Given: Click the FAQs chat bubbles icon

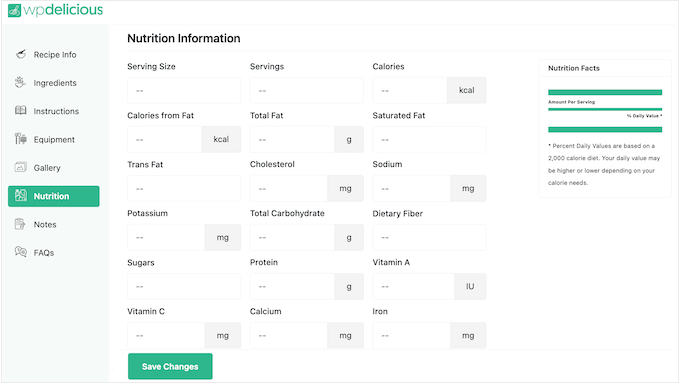Looking at the screenshot, I should click(20, 252).
